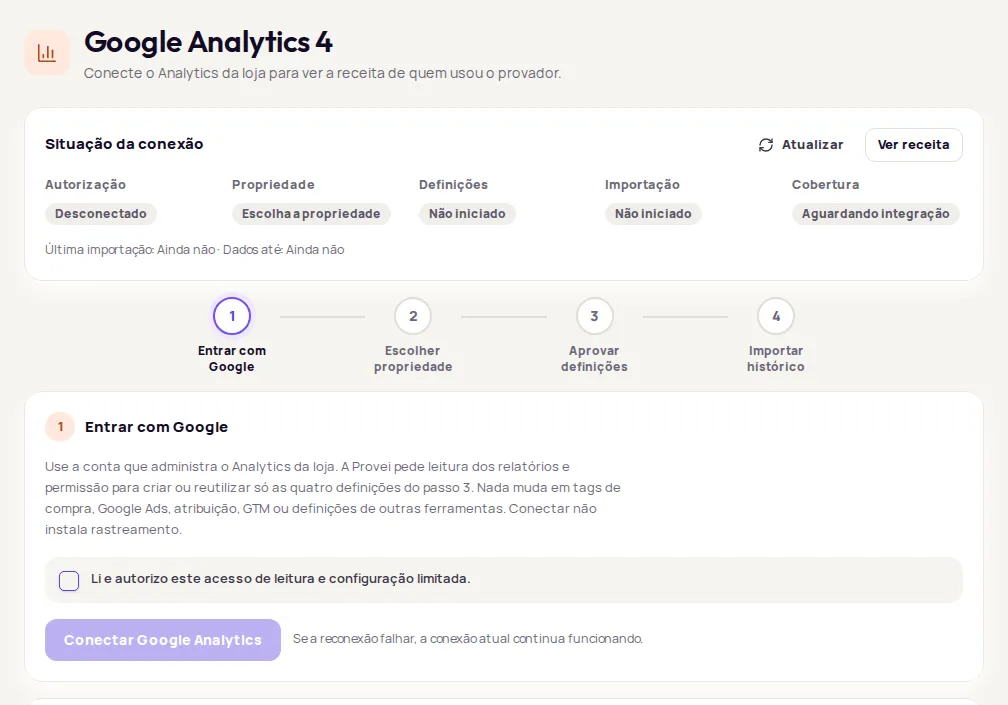This screenshot has width=1008, height=705.
Task: Select step 4 circle in stepper
Action: click(776, 316)
